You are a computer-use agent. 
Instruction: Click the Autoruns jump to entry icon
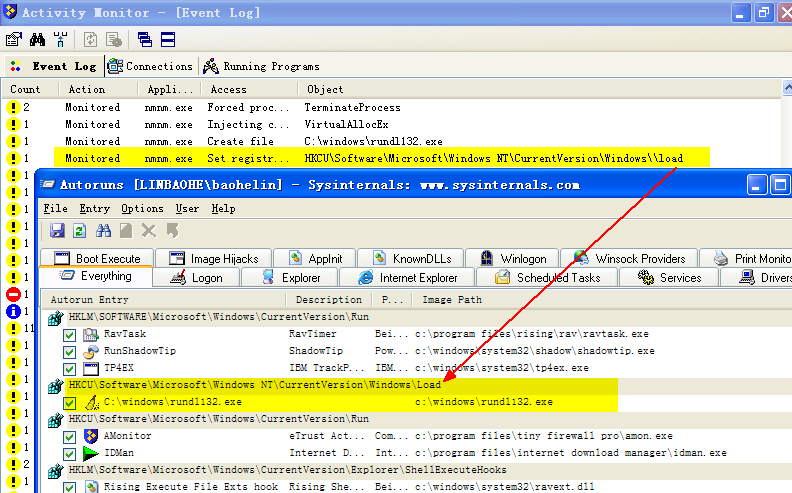(172, 231)
